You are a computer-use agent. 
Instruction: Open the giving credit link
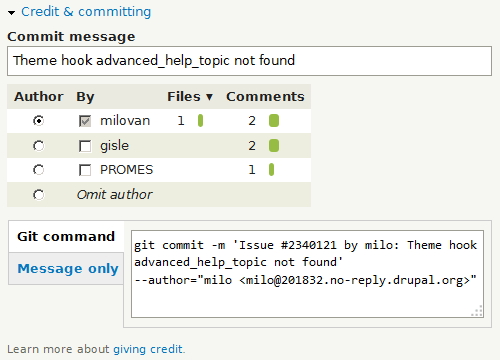point(148,349)
